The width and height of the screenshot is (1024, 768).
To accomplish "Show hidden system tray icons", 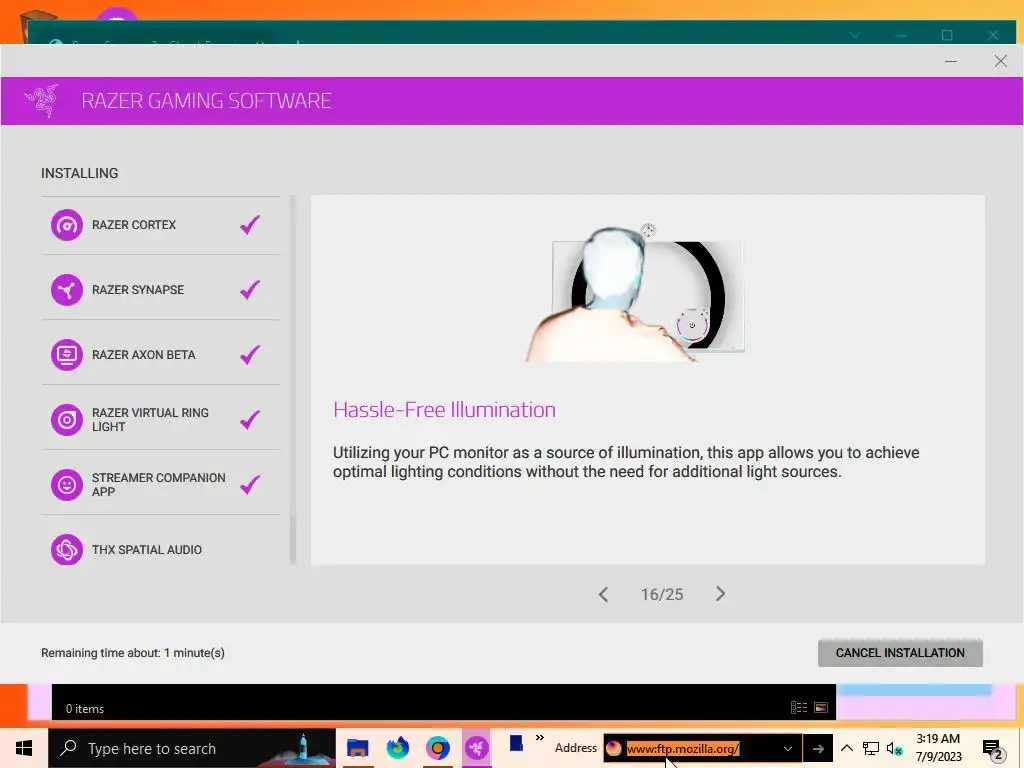I will (x=846, y=748).
